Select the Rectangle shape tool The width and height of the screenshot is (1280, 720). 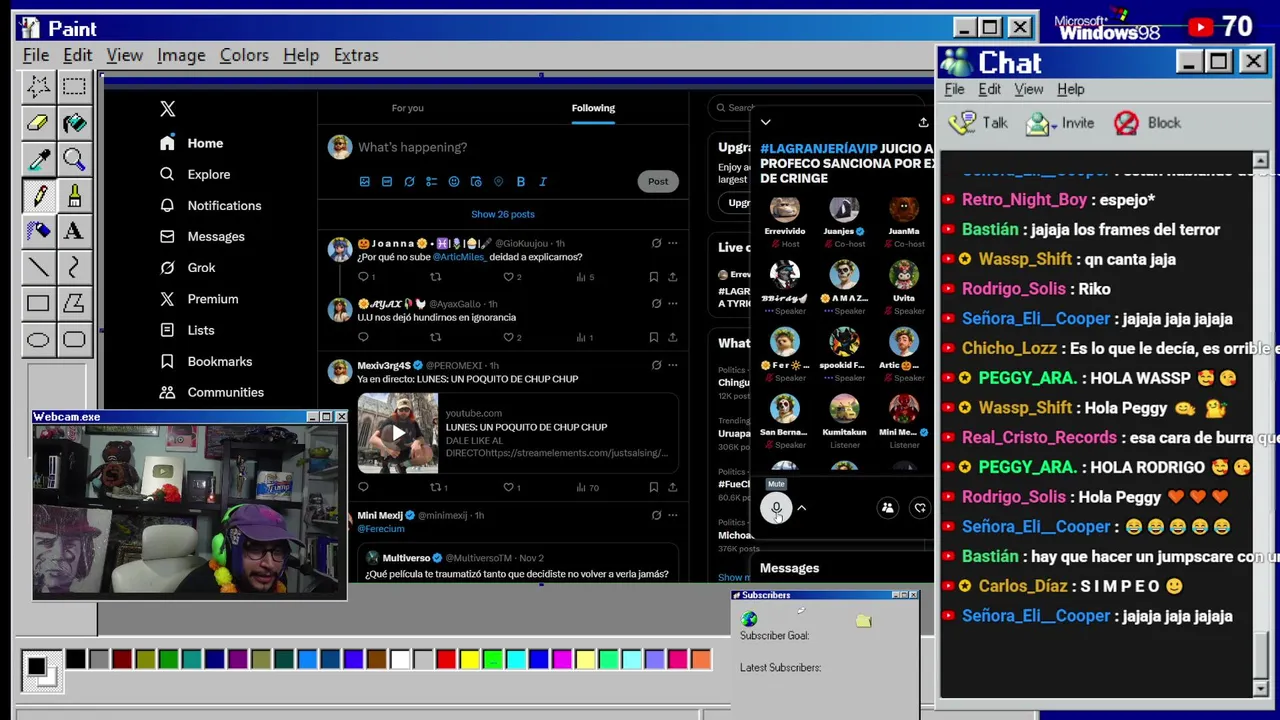[38, 303]
